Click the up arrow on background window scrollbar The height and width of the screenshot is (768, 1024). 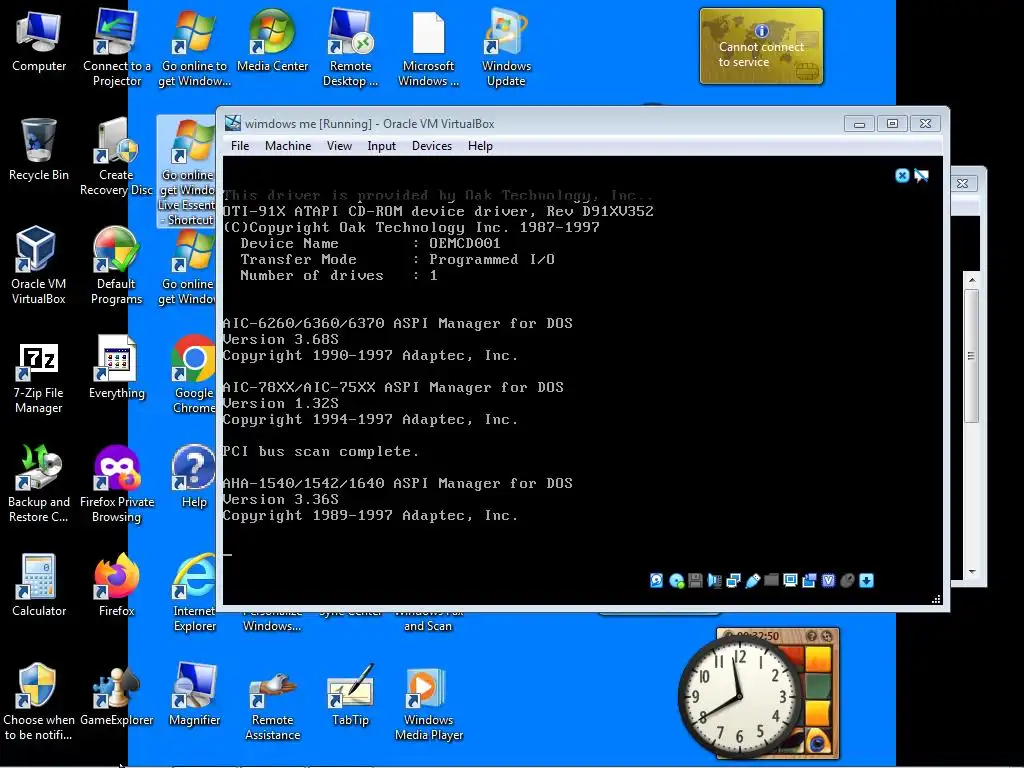(x=972, y=280)
